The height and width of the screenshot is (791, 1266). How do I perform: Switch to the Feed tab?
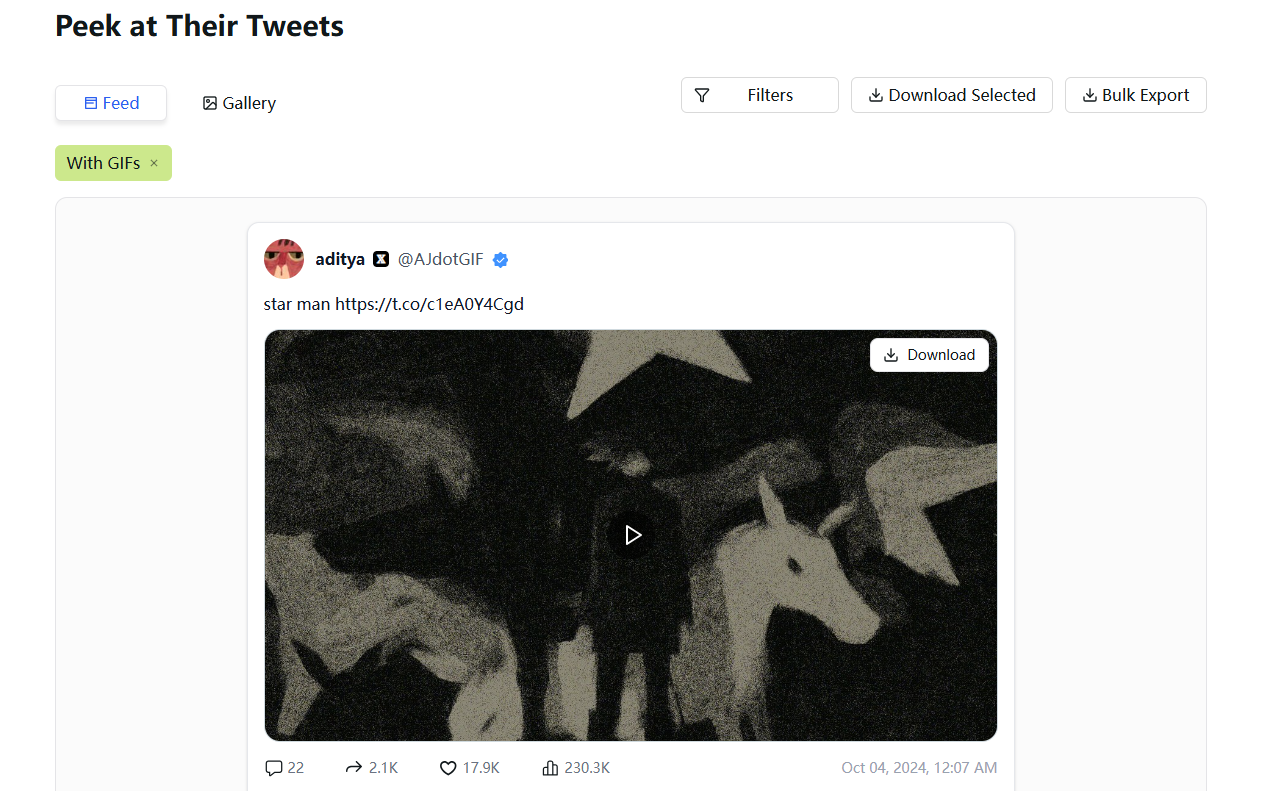coord(111,103)
